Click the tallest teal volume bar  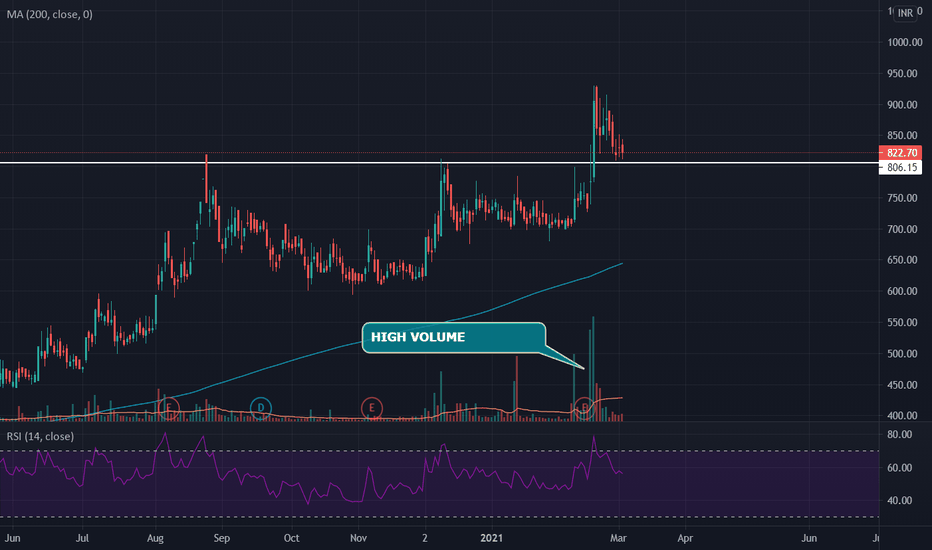tap(593, 369)
